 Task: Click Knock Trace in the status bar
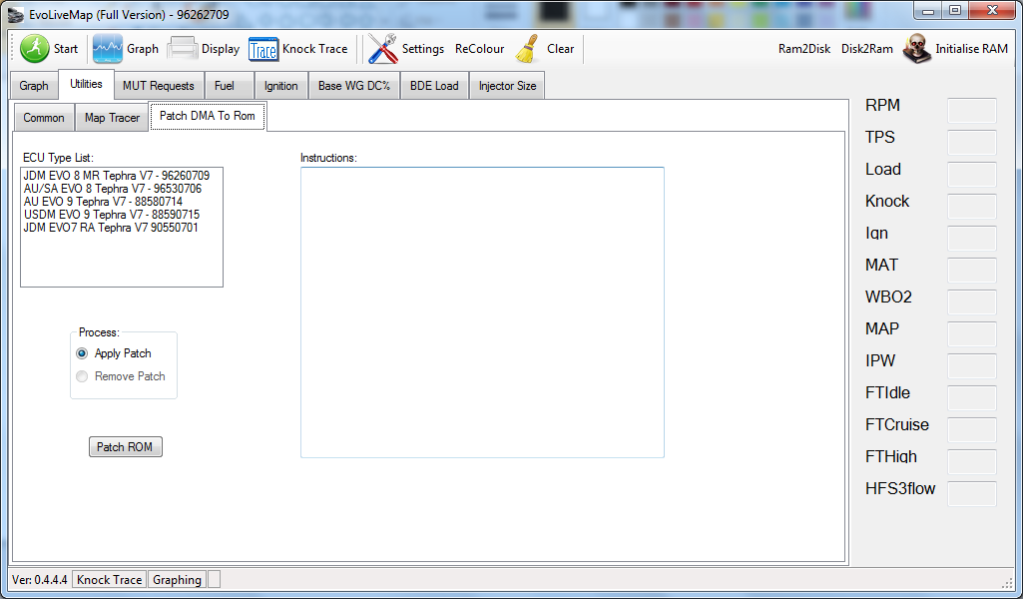point(109,579)
